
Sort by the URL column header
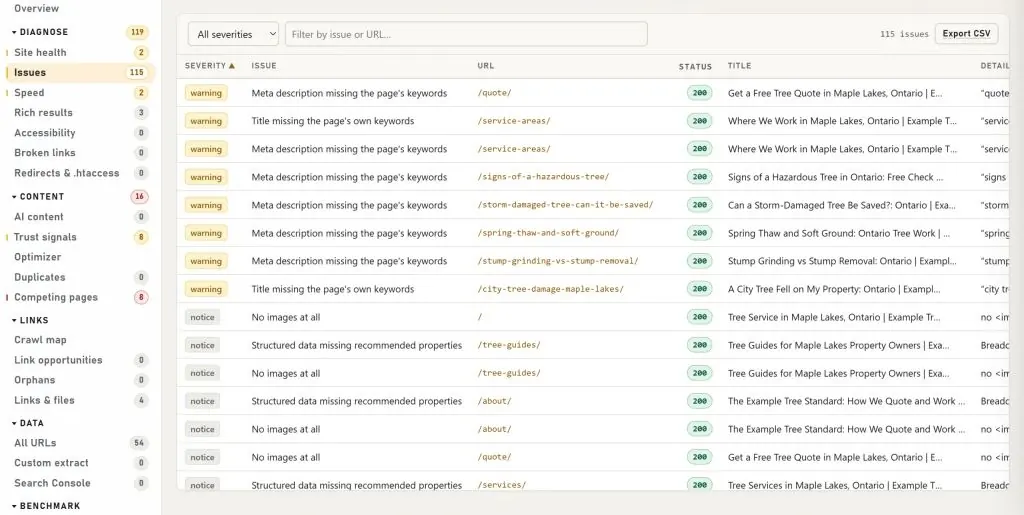coord(486,66)
